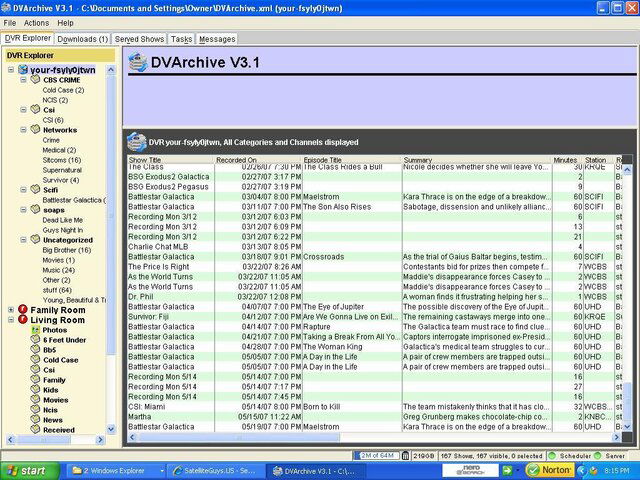Viewport: 640px width, 480px height.
Task: Collapse the Living Room tree node
Action: coord(11,320)
